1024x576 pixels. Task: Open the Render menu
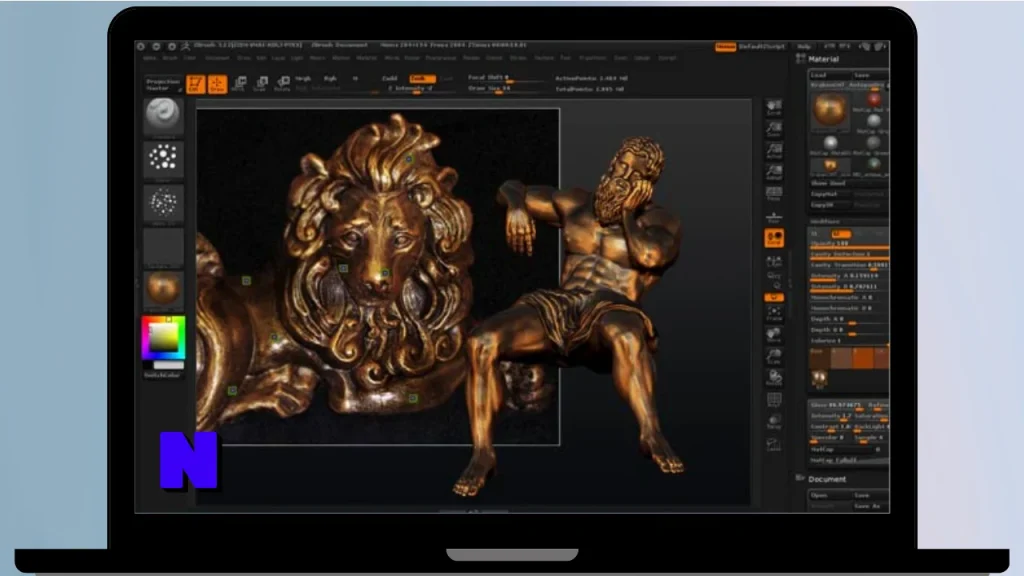tap(471, 58)
